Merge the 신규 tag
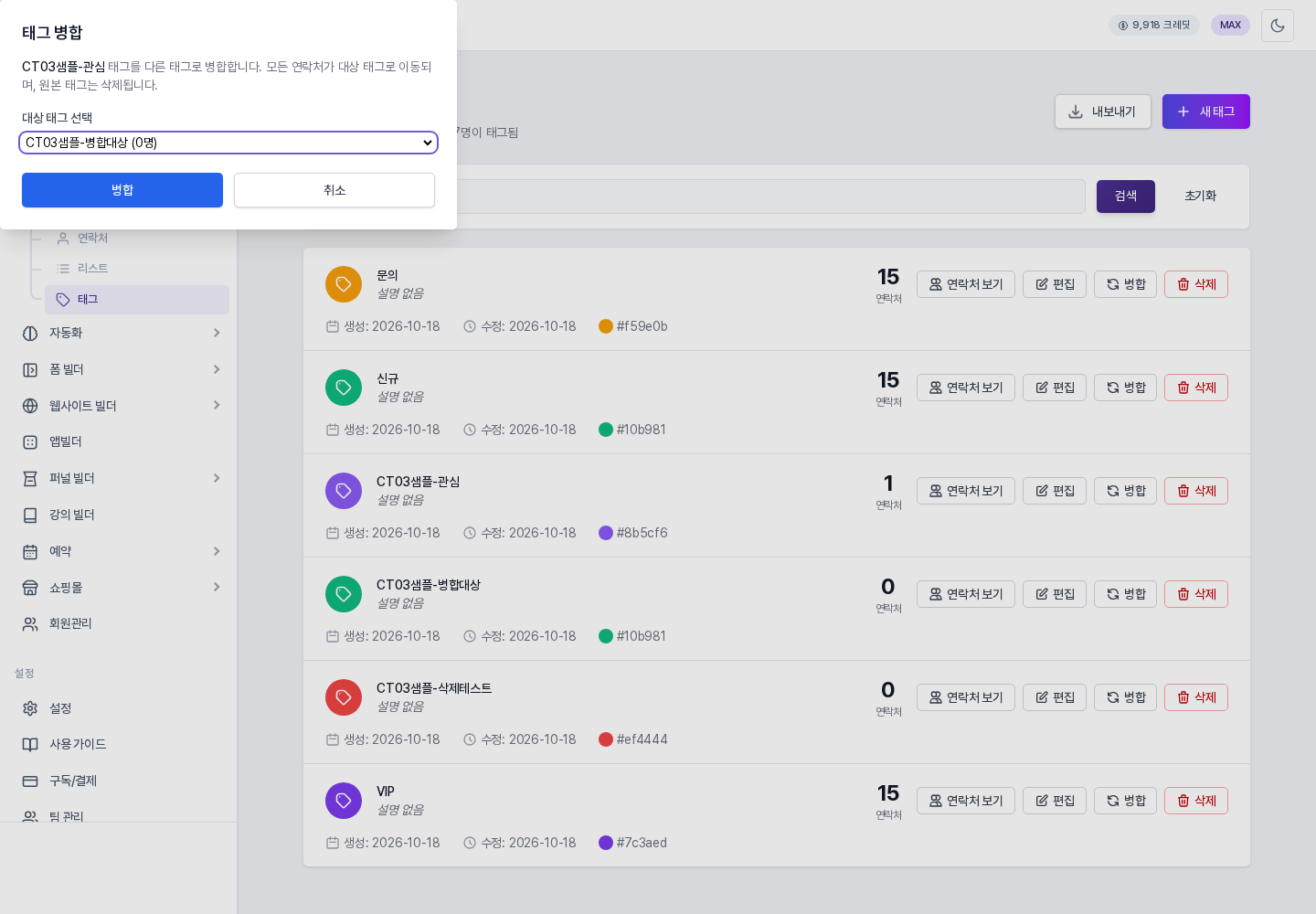Image resolution: width=1316 pixels, height=914 pixels. (x=1126, y=388)
